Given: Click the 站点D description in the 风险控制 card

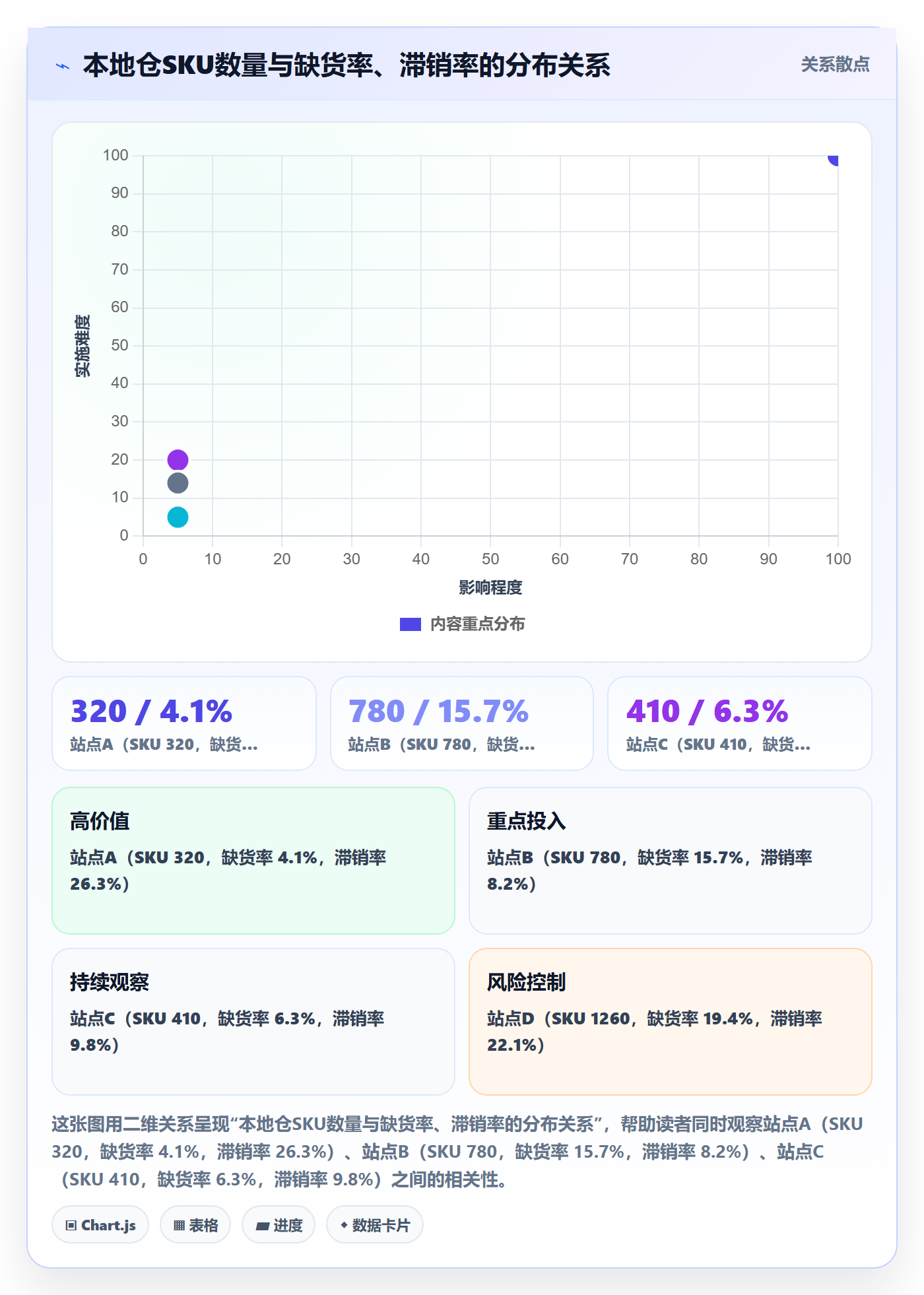Looking at the screenshot, I should pos(655,1032).
